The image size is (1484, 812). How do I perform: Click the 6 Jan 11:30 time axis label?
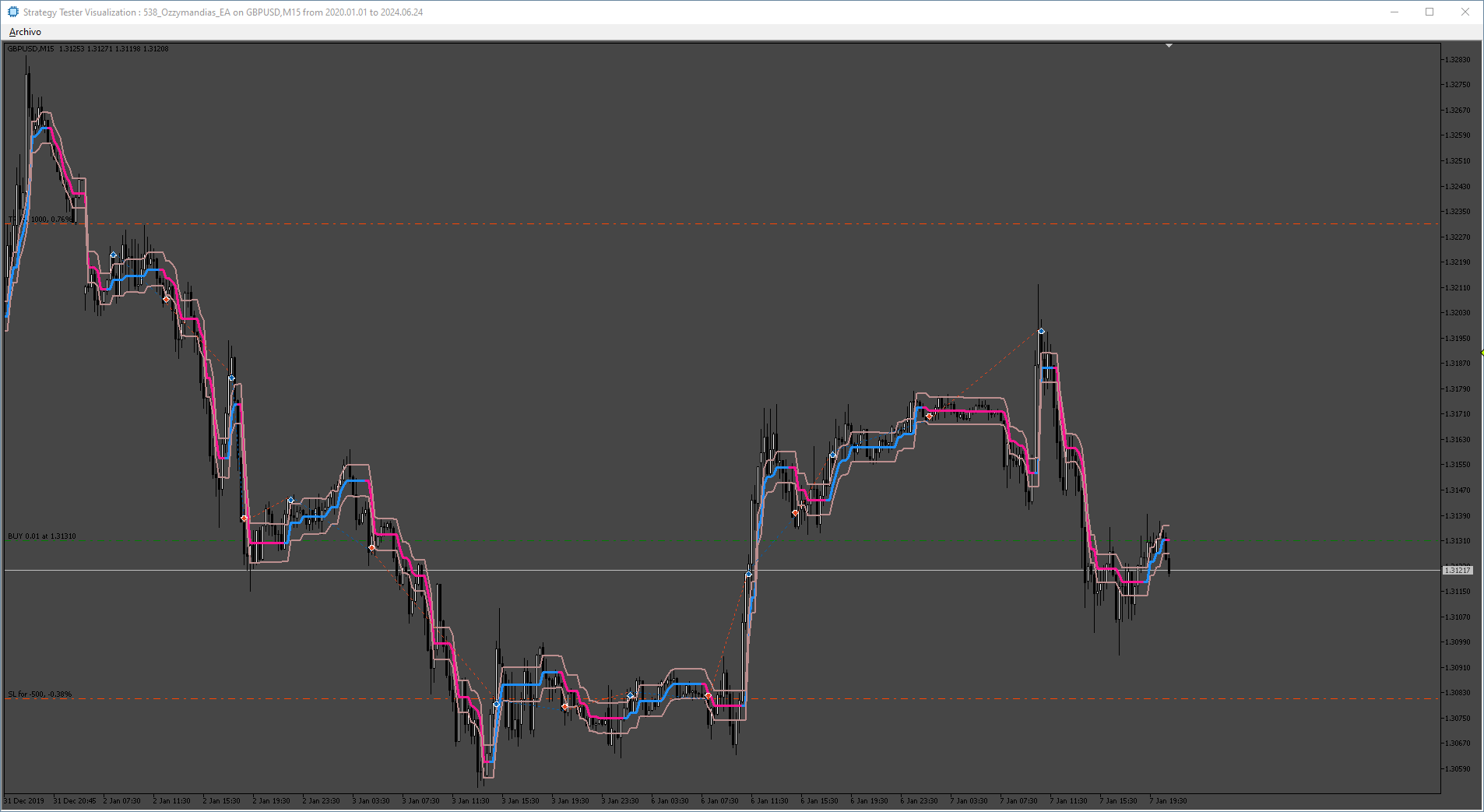pos(770,801)
